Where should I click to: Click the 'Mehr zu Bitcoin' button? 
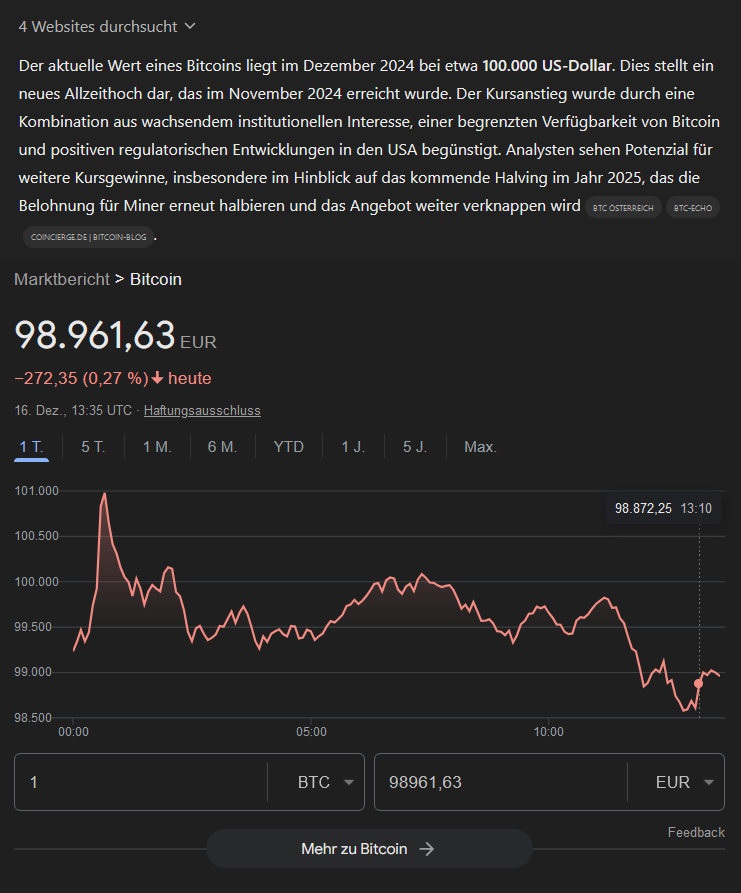tap(368, 849)
